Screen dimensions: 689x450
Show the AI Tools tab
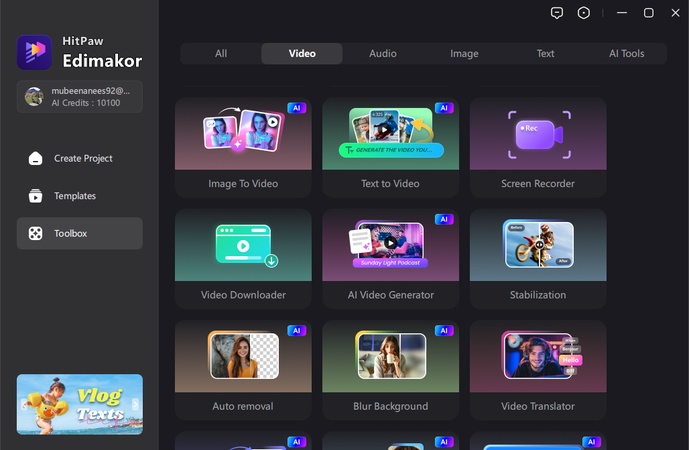tap(627, 54)
